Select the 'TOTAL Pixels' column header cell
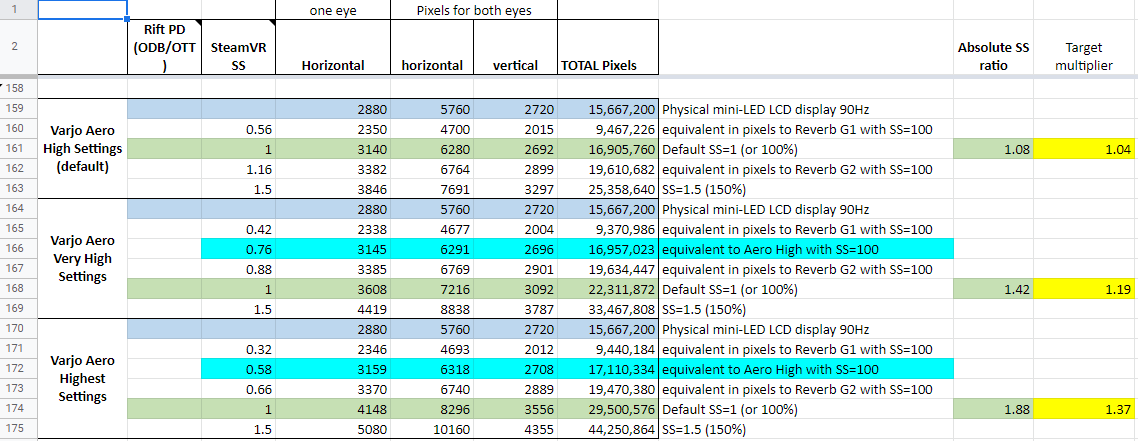 coord(607,46)
